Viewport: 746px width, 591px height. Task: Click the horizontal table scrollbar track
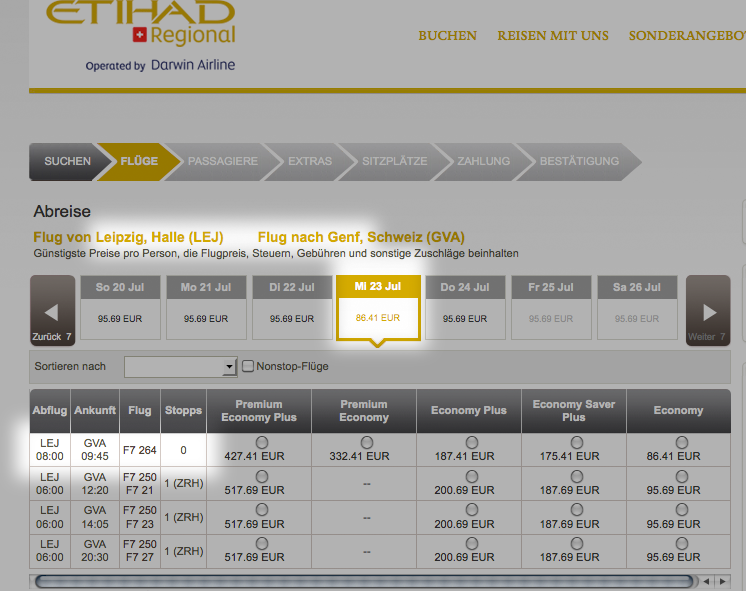click(363, 580)
